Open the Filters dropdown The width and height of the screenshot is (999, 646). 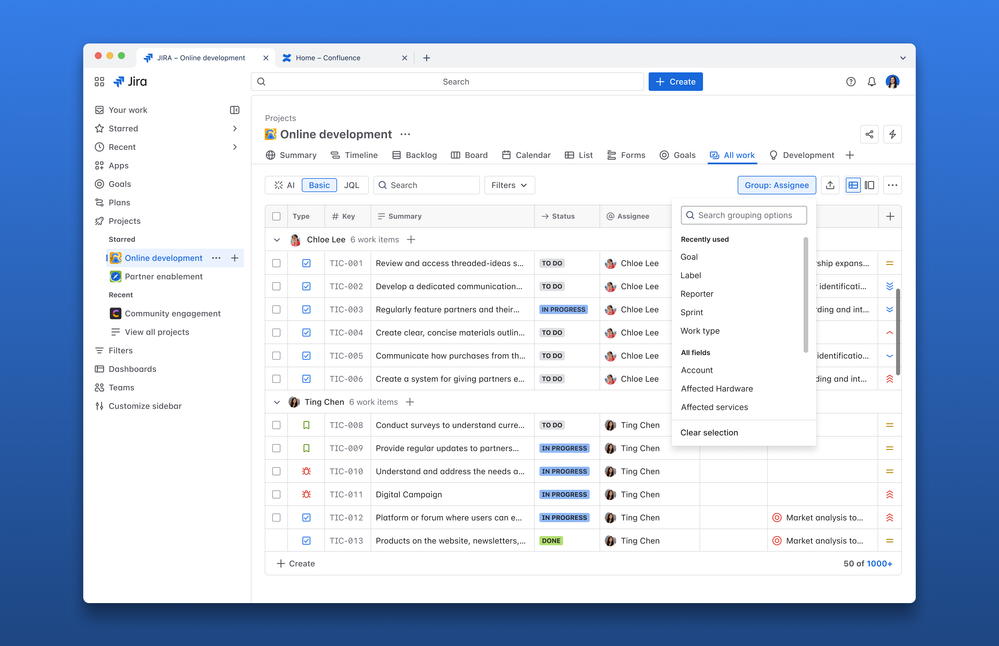[x=509, y=185]
